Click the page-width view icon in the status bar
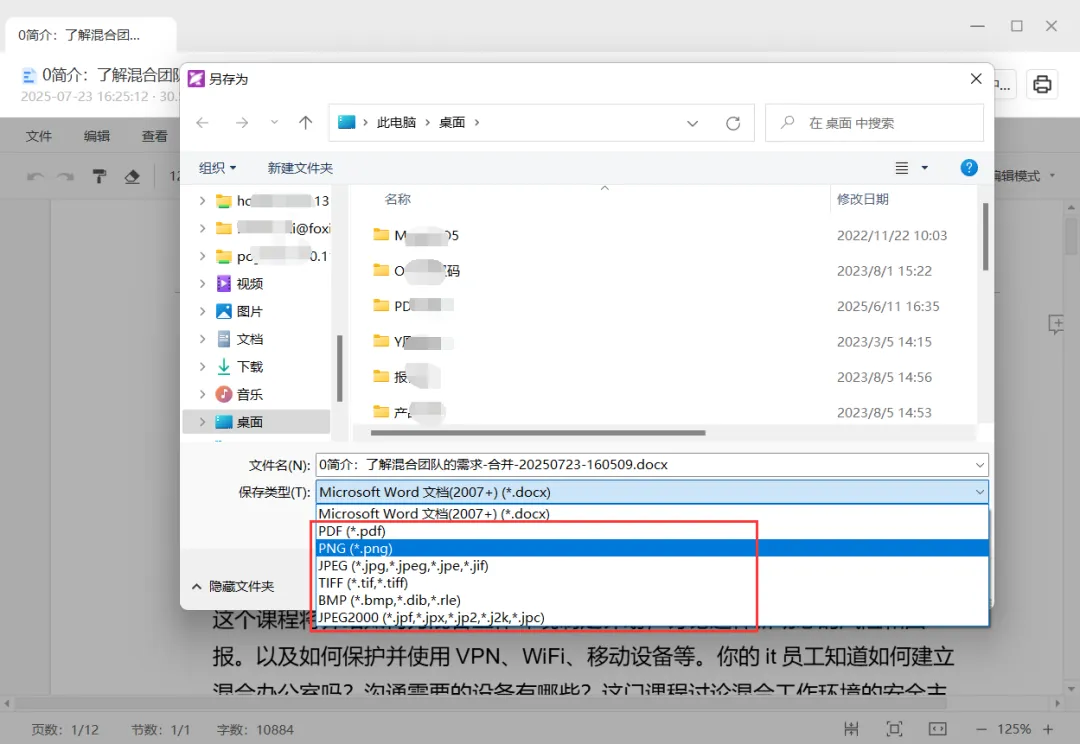1080x744 pixels. coord(938,729)
